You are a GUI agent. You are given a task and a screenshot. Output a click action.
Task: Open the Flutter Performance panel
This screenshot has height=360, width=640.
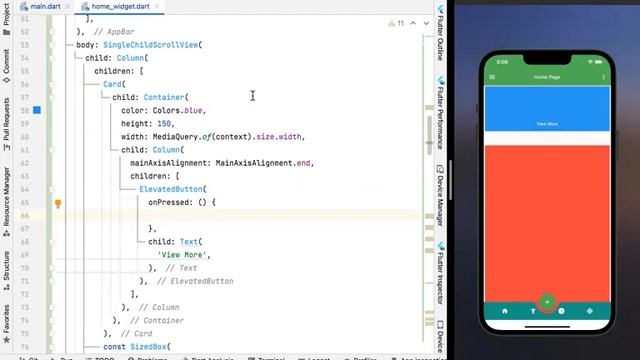point(440,112)
